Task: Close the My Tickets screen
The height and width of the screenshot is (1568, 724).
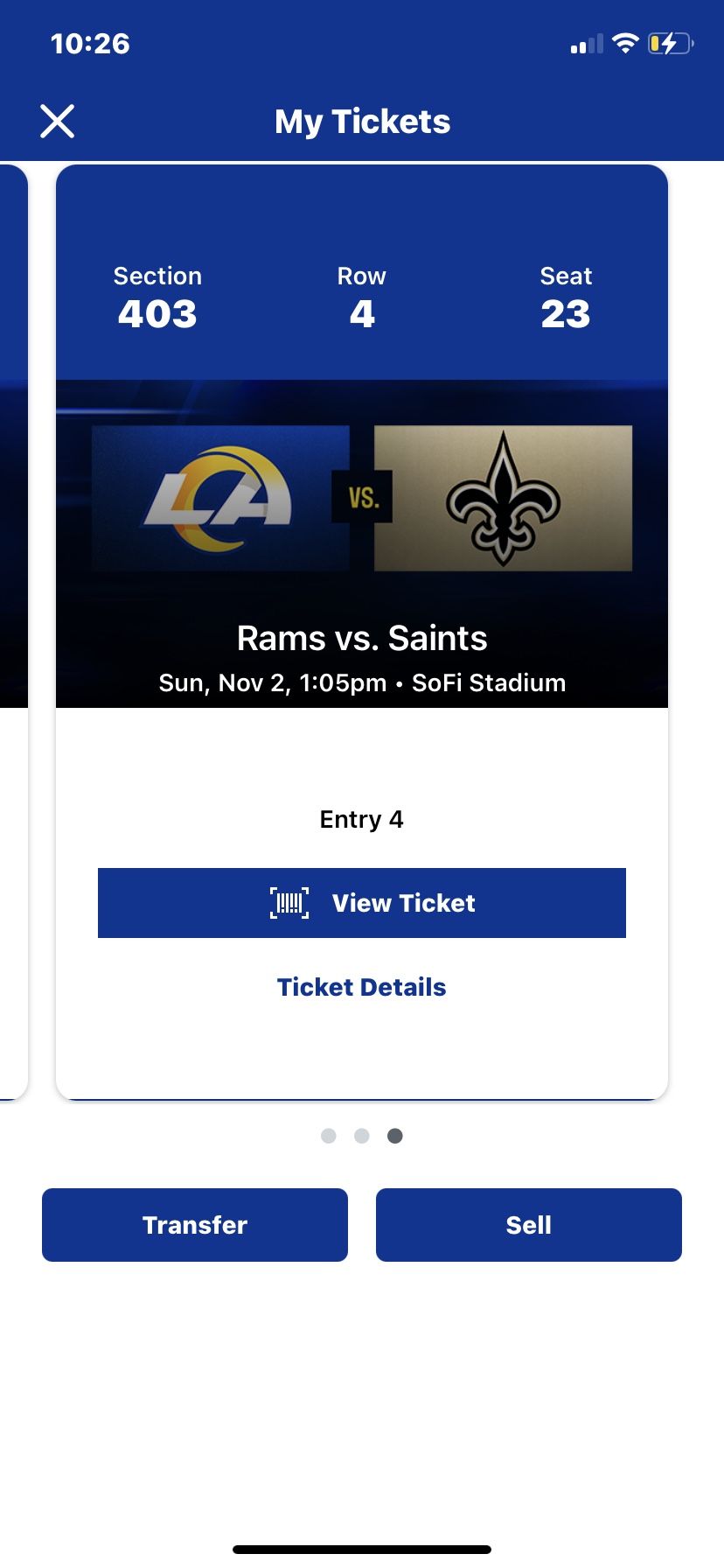Action: tap(58, 122)
